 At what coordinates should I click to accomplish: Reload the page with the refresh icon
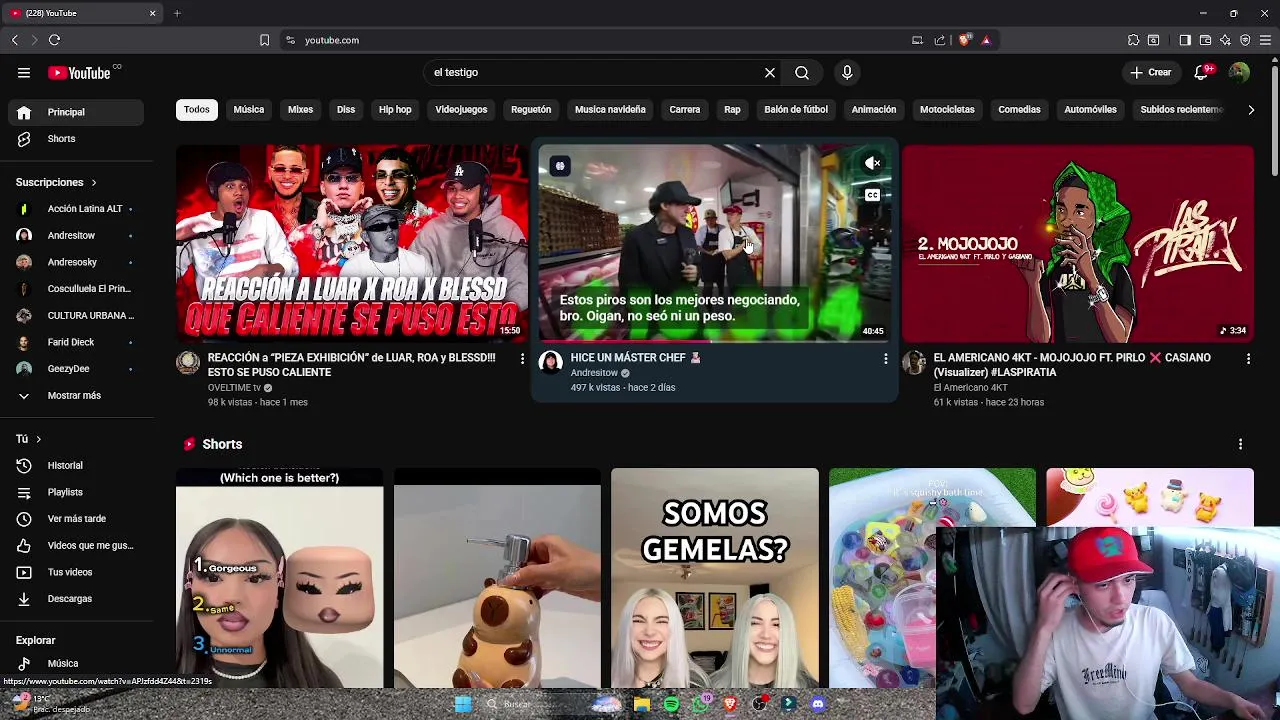pyautogui.click(x=54, y=40)
